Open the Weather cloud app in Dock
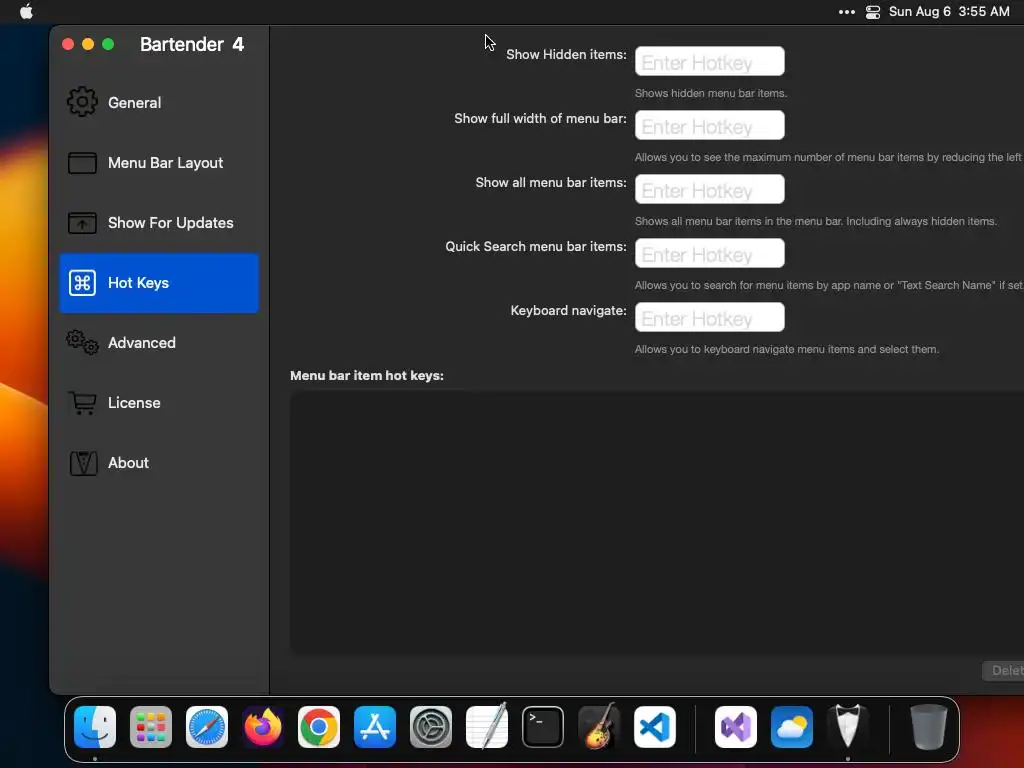1024x768 pixels. pos(792,727)
